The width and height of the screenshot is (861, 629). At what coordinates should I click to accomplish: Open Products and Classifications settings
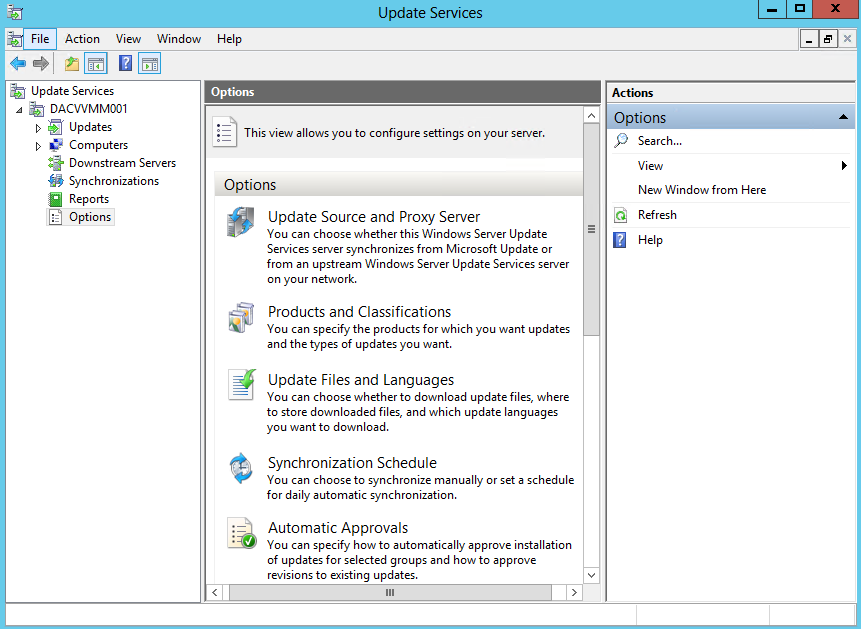click(359, 312)
